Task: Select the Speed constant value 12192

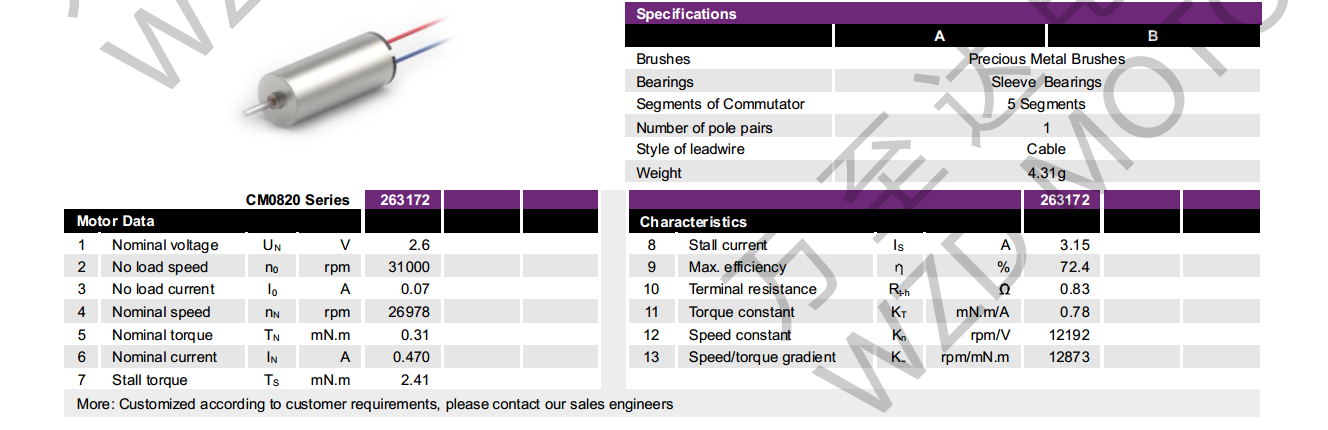Action: pos(1068,335)
